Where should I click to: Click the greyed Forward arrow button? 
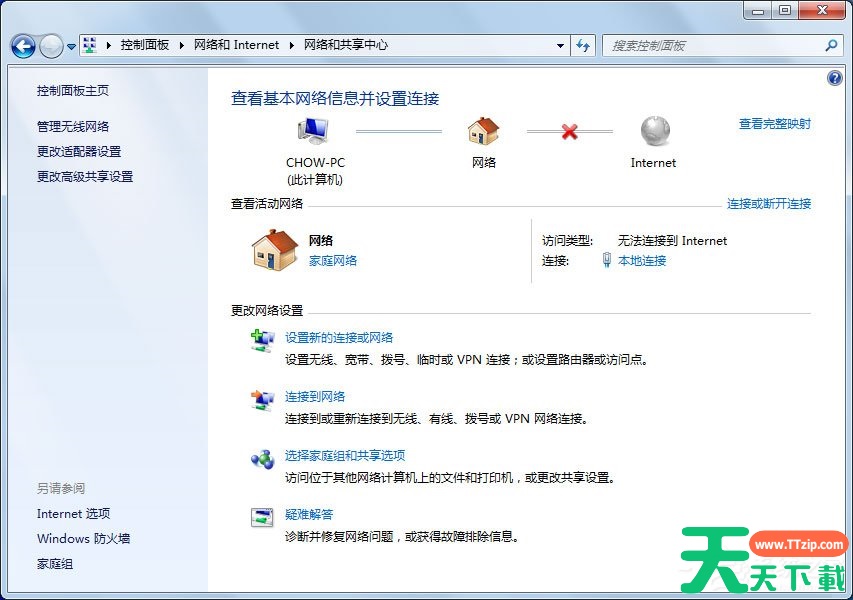tap(52, 46)
